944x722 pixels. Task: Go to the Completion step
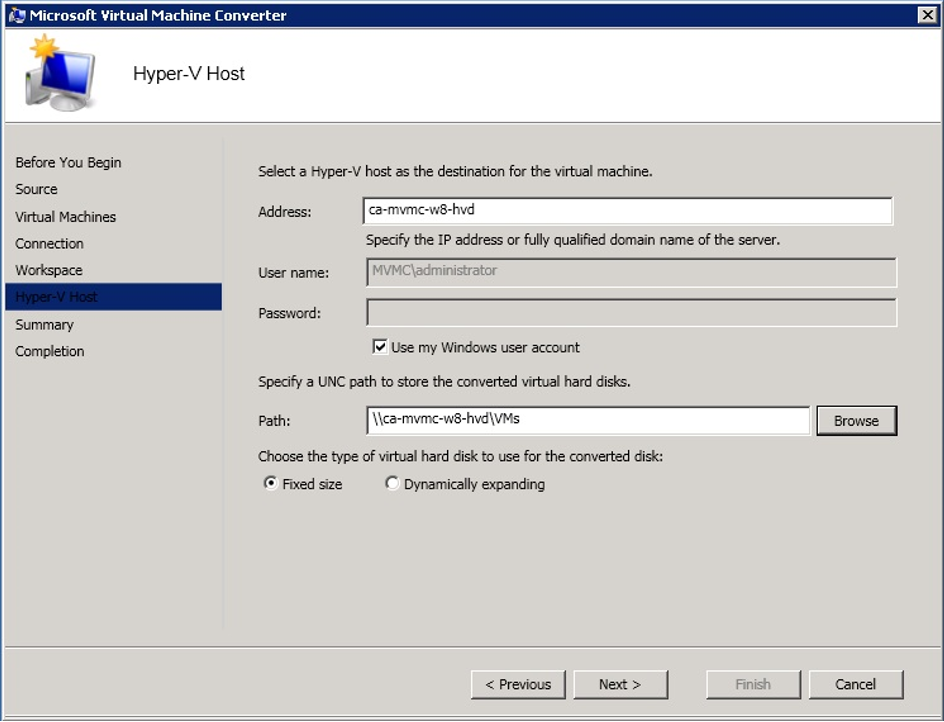tap(50, 351)
